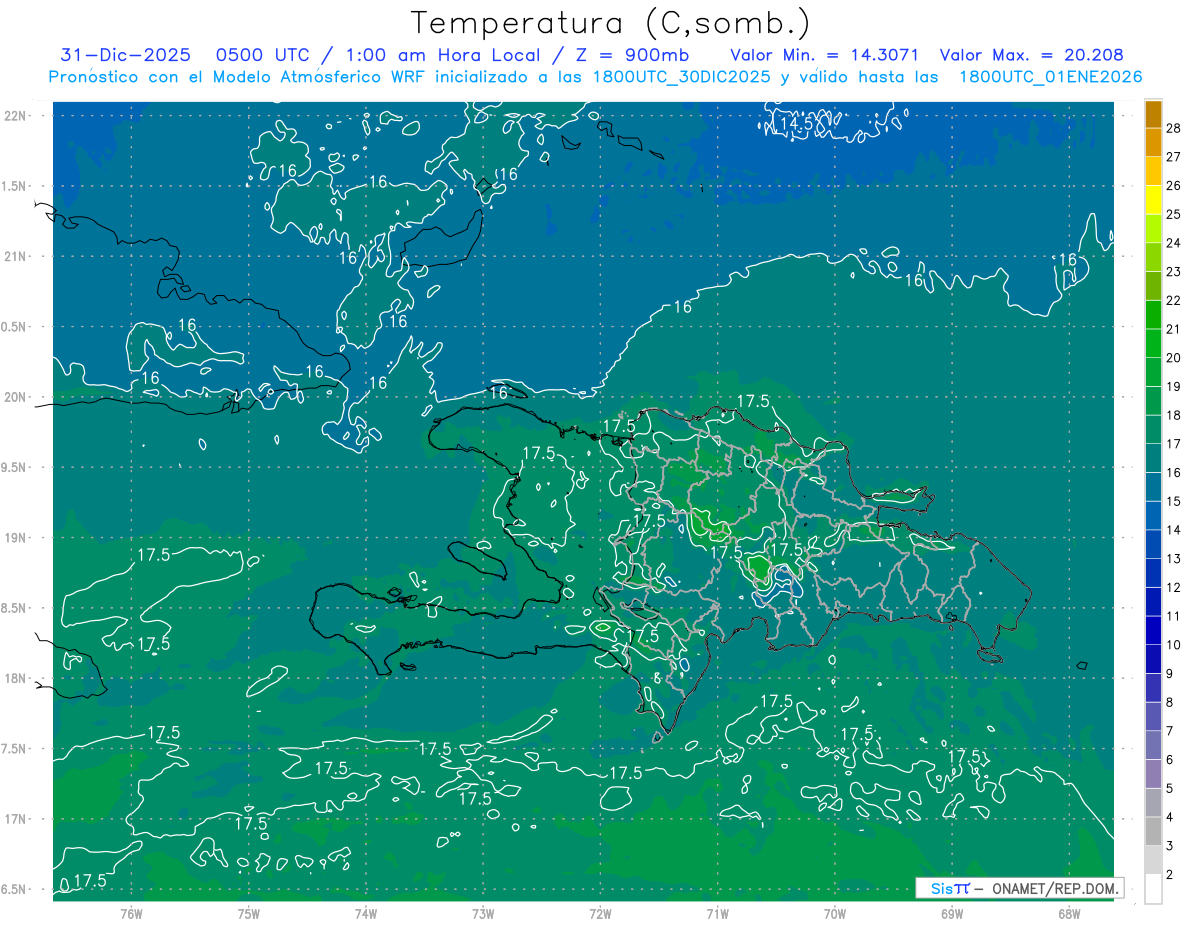Click legend scale value '2'
Screen dimensions: 1200x927
pyautogui.click(x=1170, y=875)
